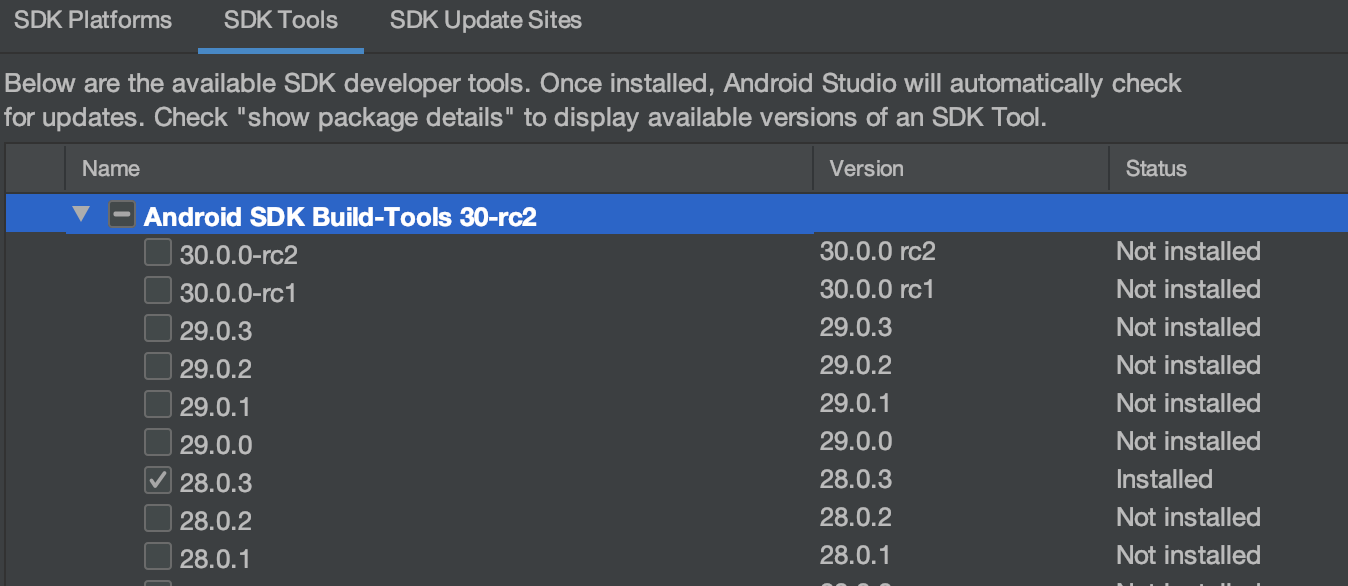The width and height of the screenshot is (1348, 586).
Task: Open the SDK Update Sites tab
Action: click(486, 21)
